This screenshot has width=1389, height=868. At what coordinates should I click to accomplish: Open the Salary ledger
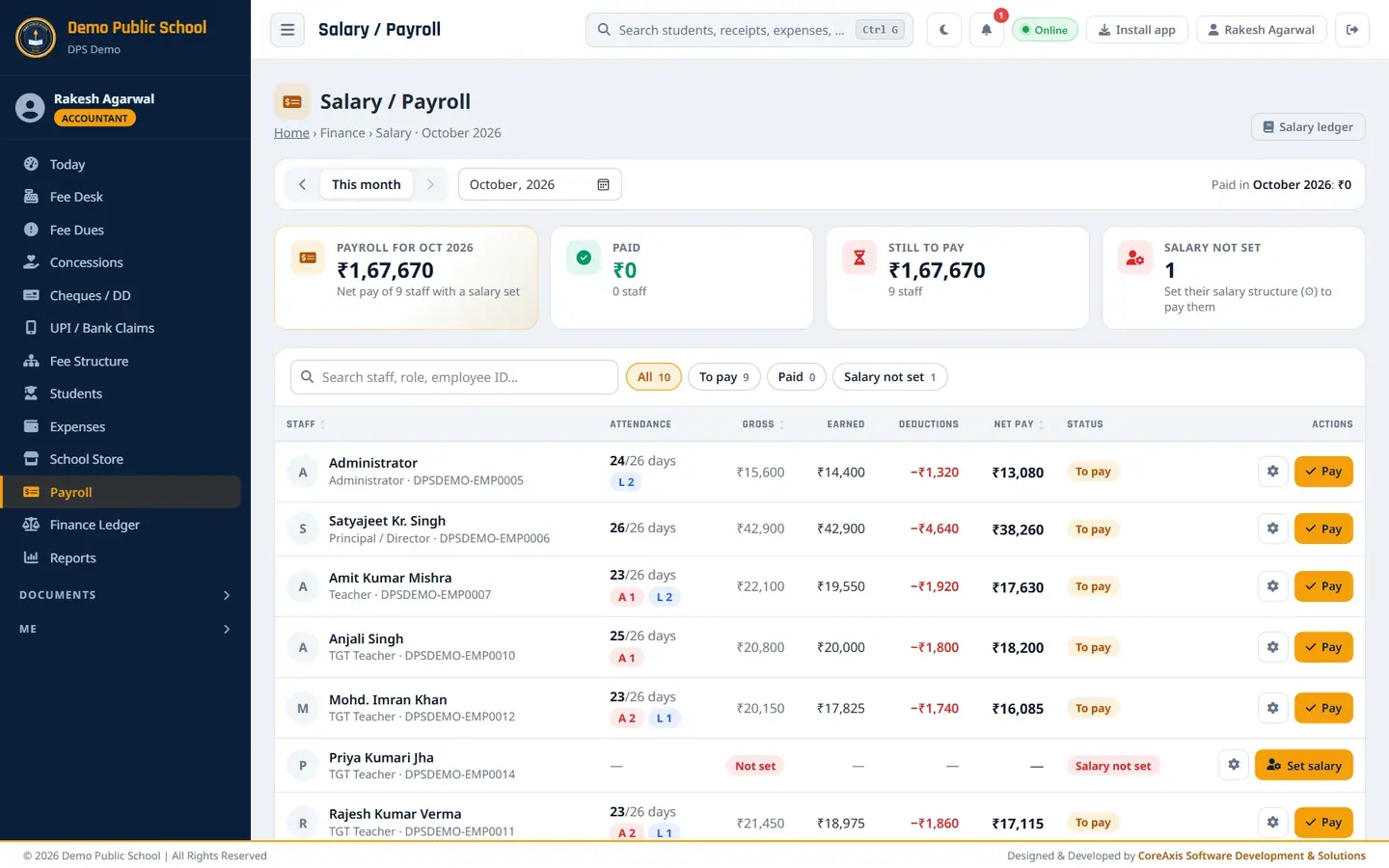tap(1308, 127)
